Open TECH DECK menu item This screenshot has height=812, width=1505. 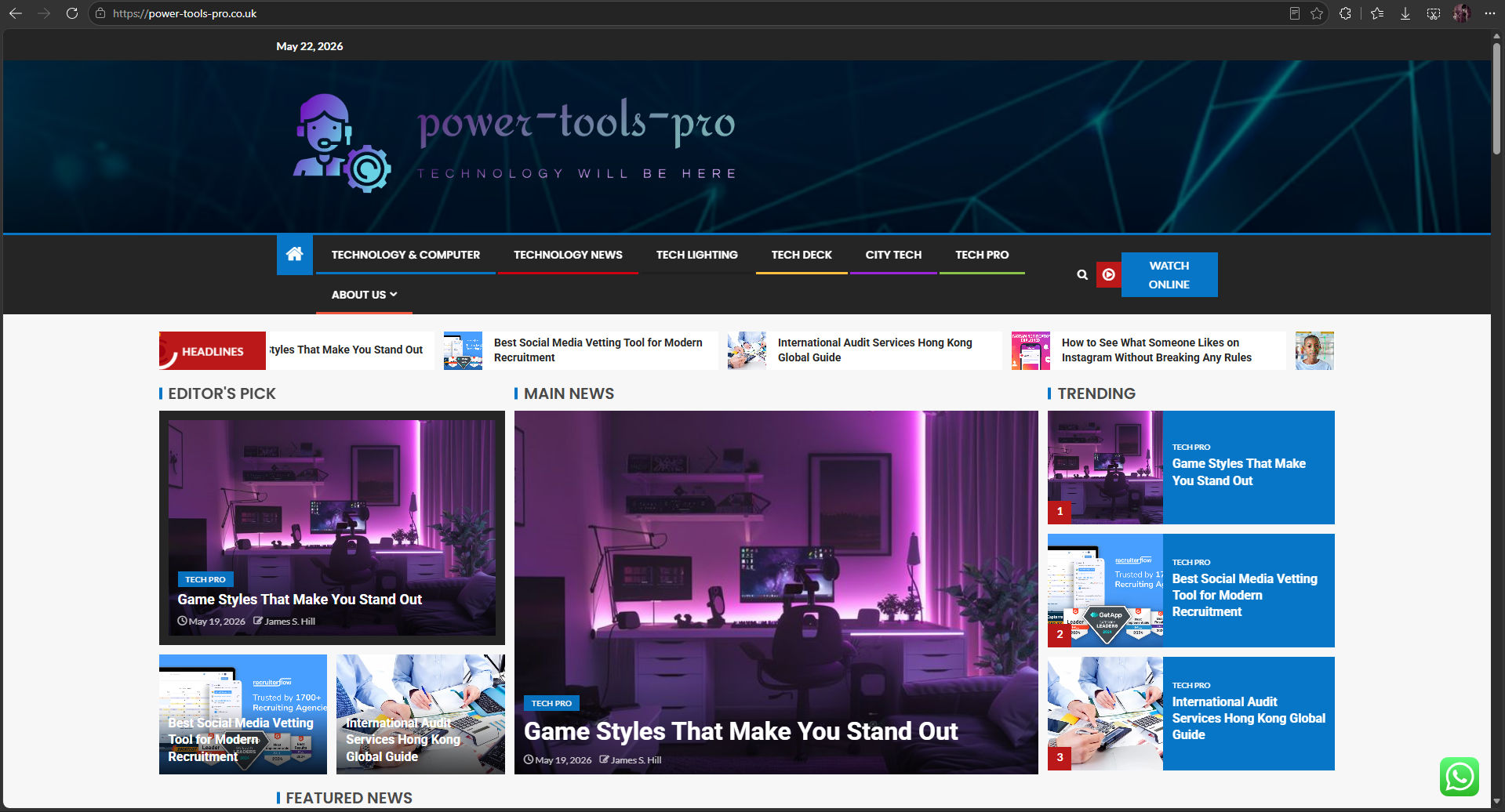point(802,255)
